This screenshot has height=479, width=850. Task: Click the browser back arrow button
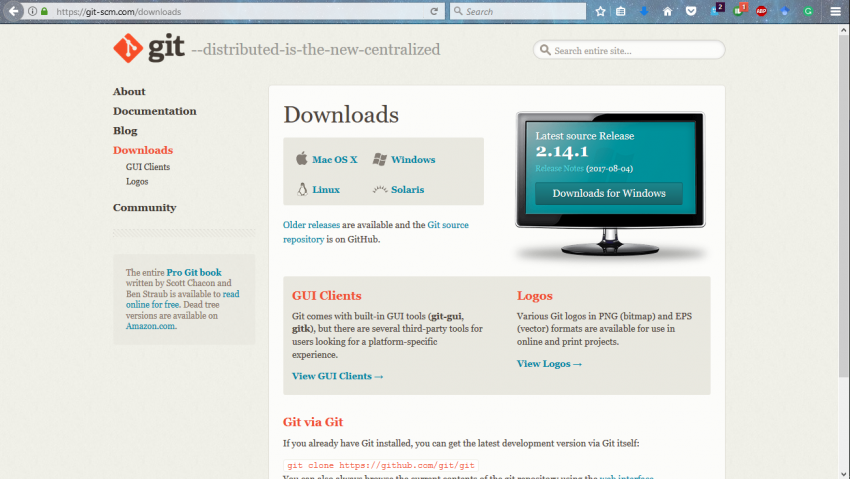12,11
